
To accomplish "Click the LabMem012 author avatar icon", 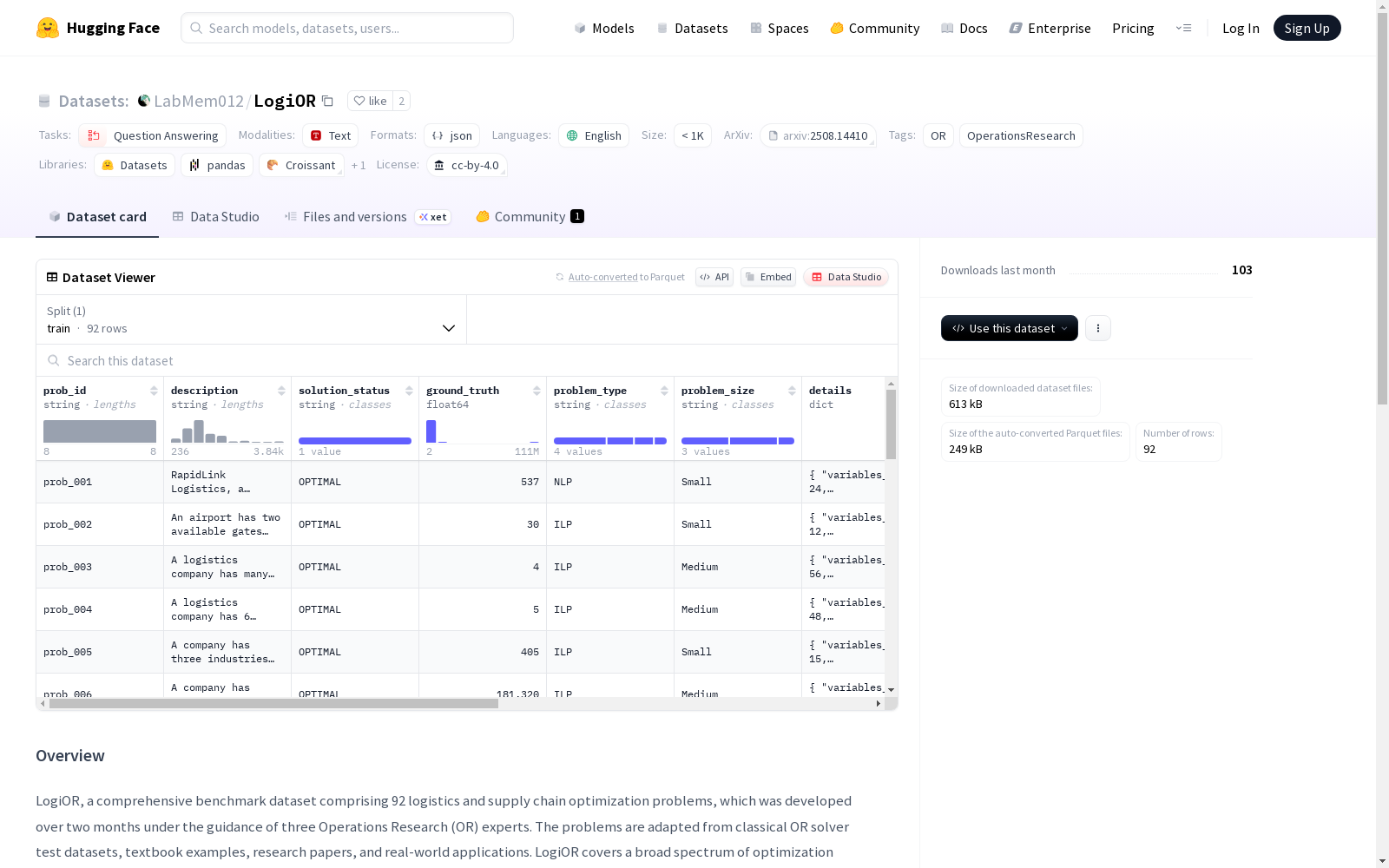I will point(144,101).
